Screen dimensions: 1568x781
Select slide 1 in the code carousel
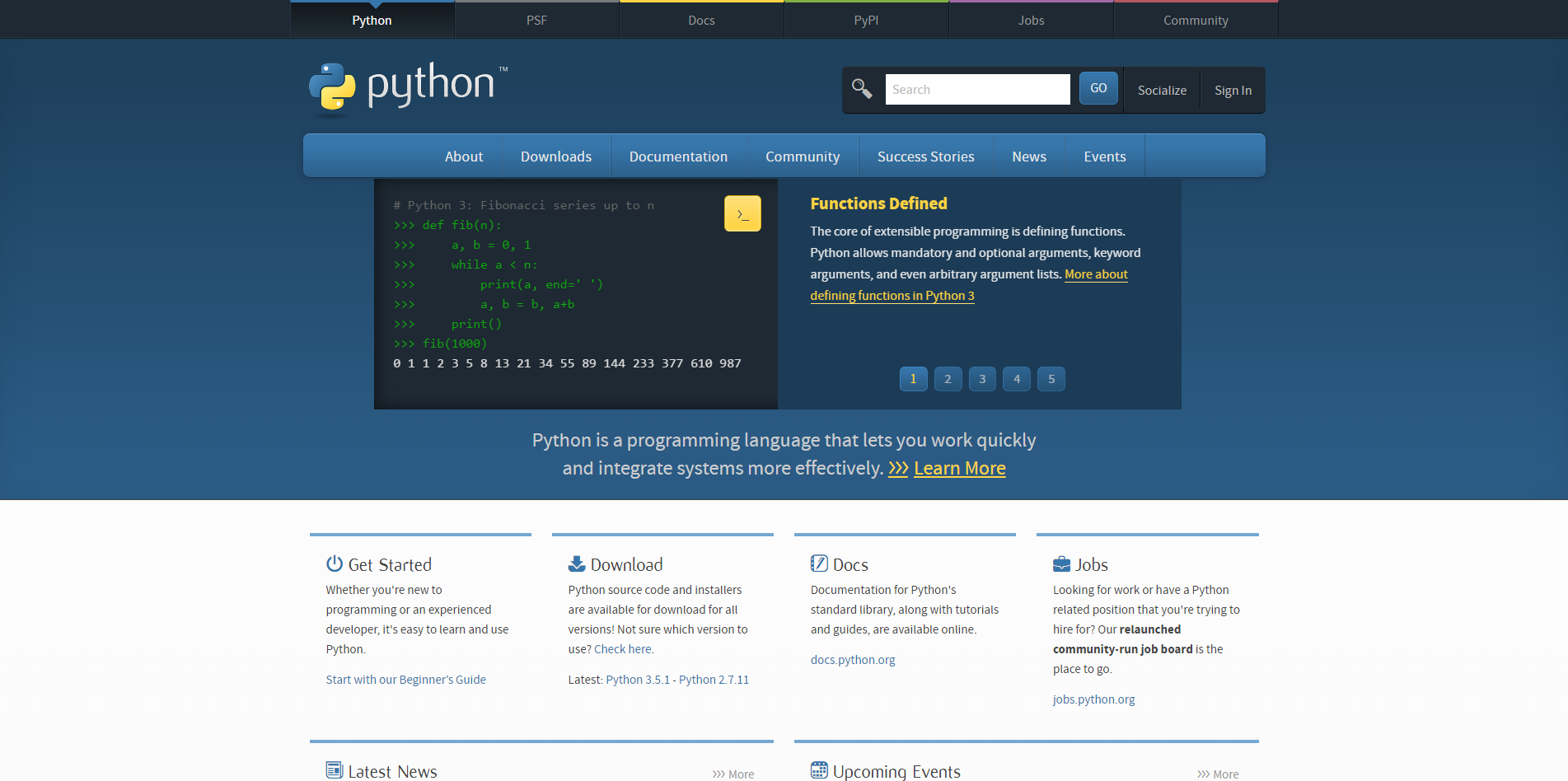point(913,379)
